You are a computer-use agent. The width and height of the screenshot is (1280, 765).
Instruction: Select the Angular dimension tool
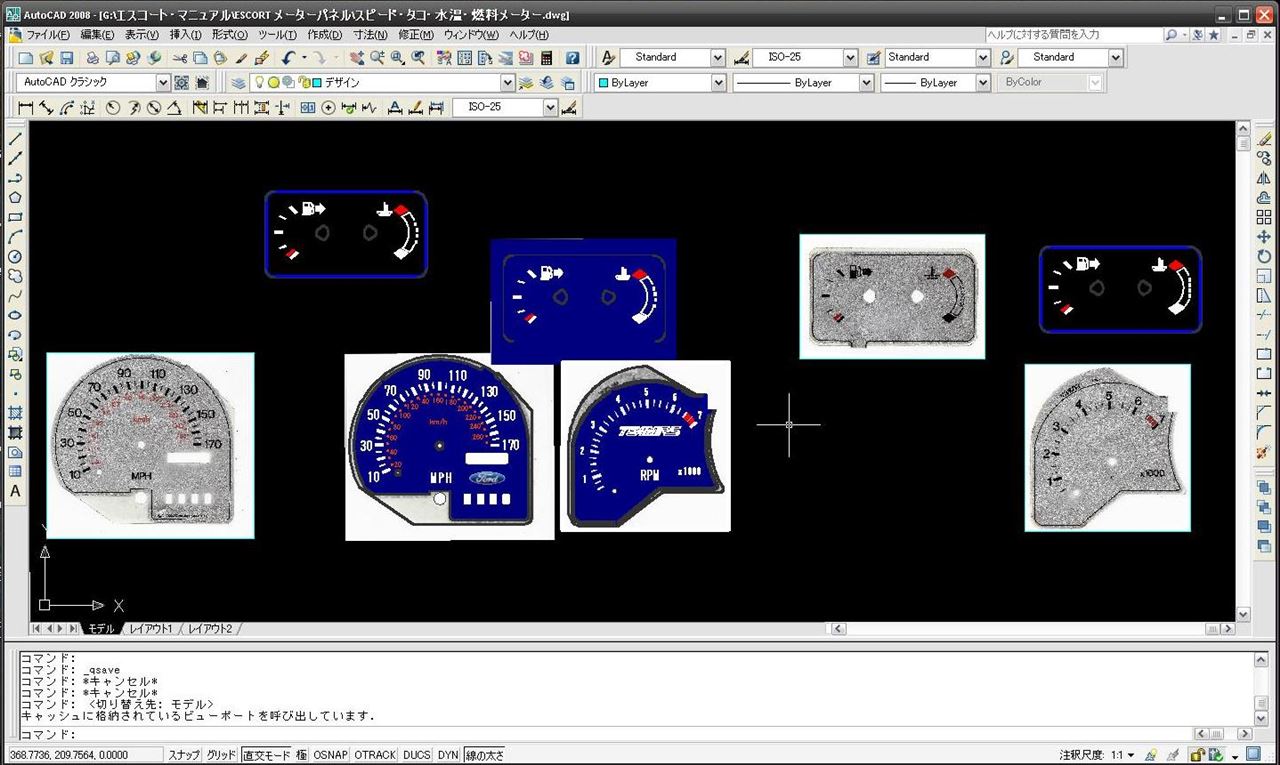[174, 107]
